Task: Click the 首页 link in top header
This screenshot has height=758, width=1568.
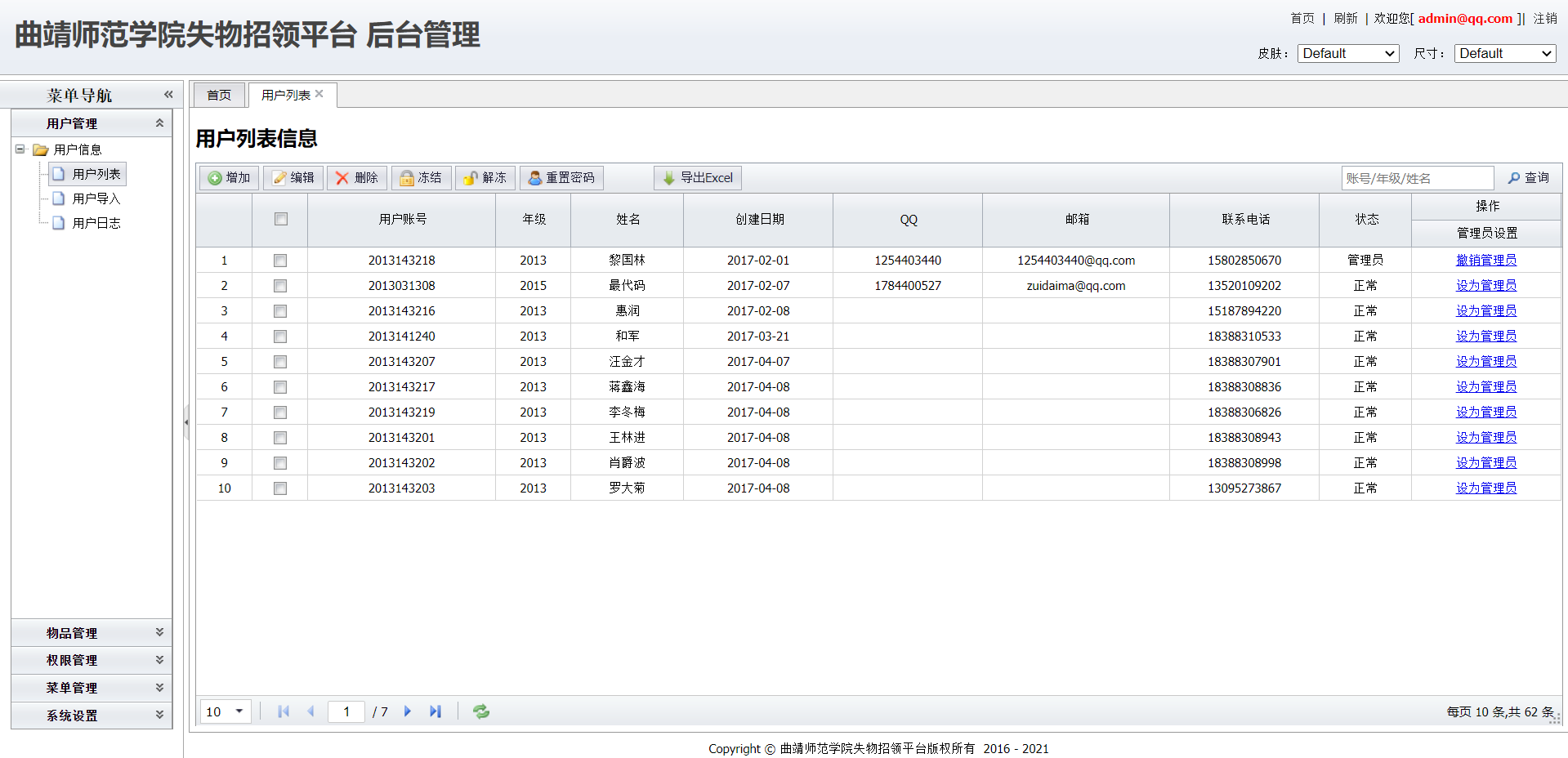Action: click(1302, 18)
